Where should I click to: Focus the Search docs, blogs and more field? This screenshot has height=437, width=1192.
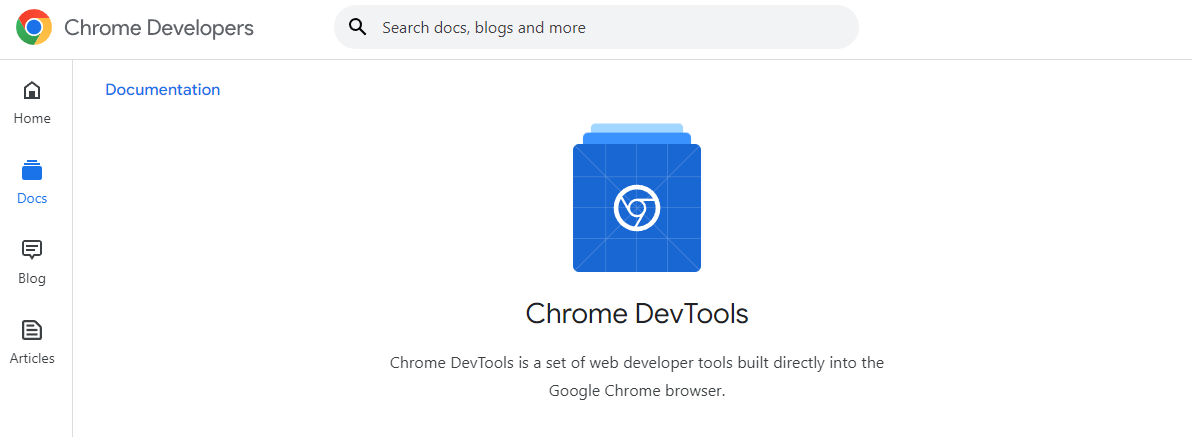pos(596,27)
